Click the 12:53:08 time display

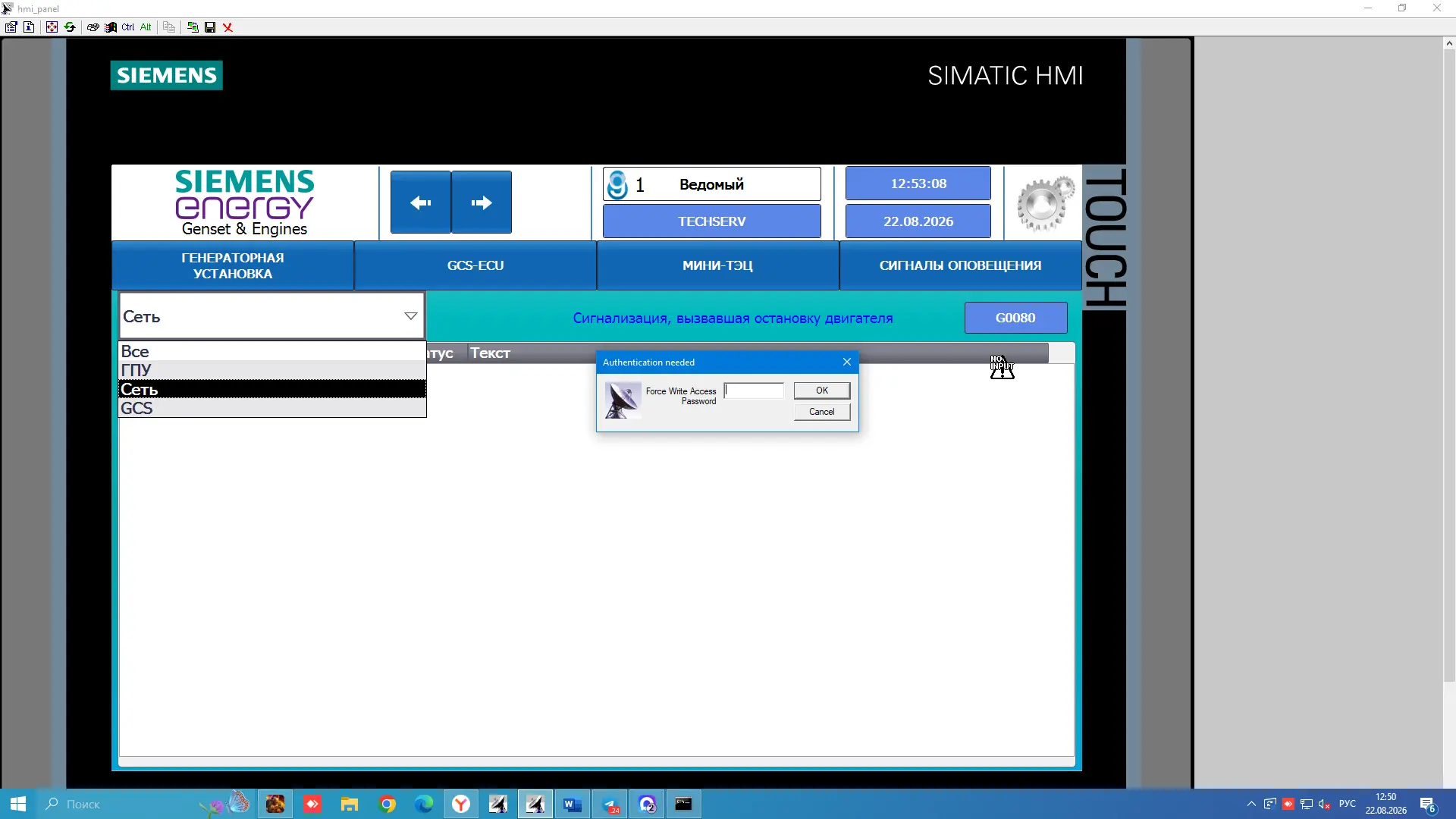(918, 184)
